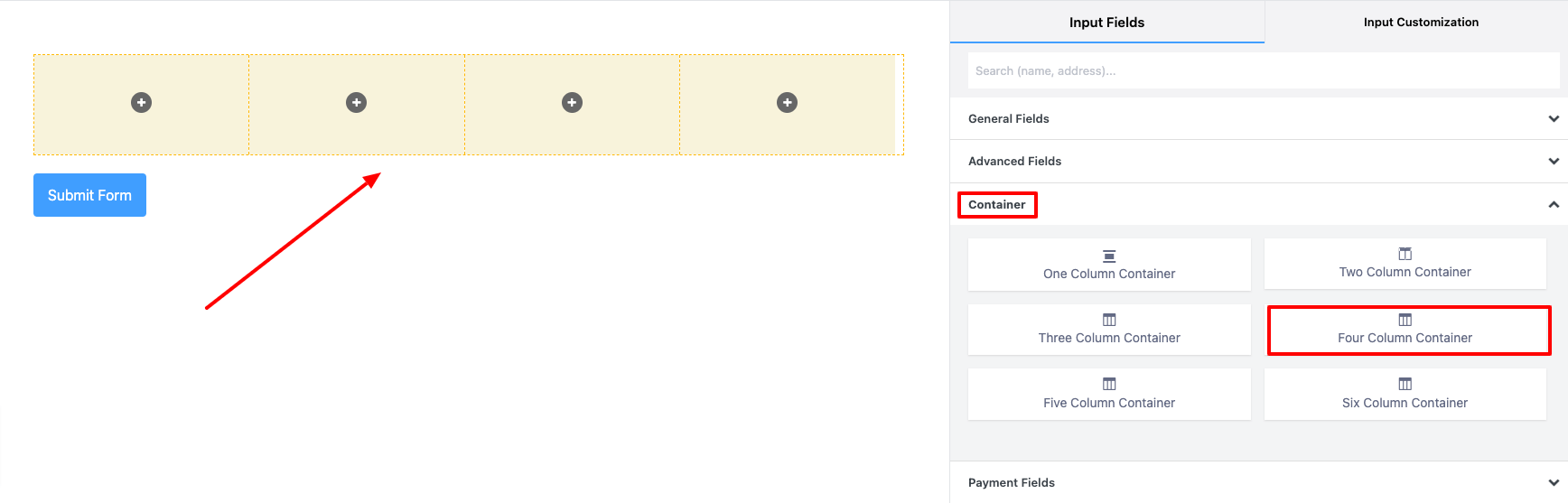Switch to the Input Fields tab
The height and width of the screenshot is (503, 1568).
pyautogui.click(x=1107, y=22)
